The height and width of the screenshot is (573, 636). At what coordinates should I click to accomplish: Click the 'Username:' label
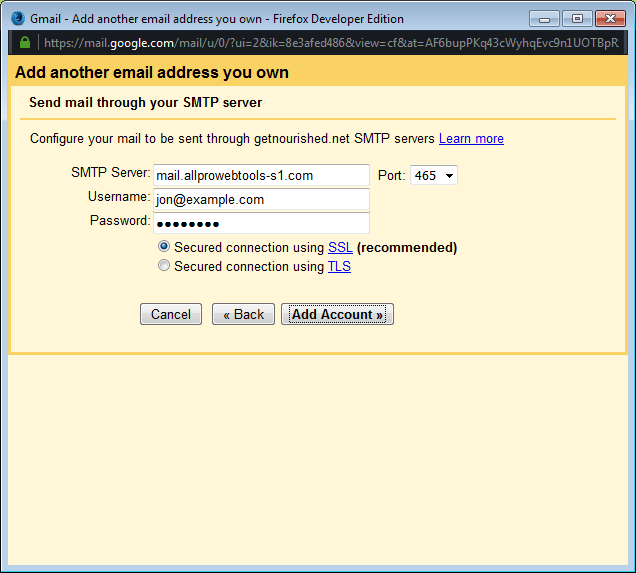pyautogui.click(x=119, y=197)
